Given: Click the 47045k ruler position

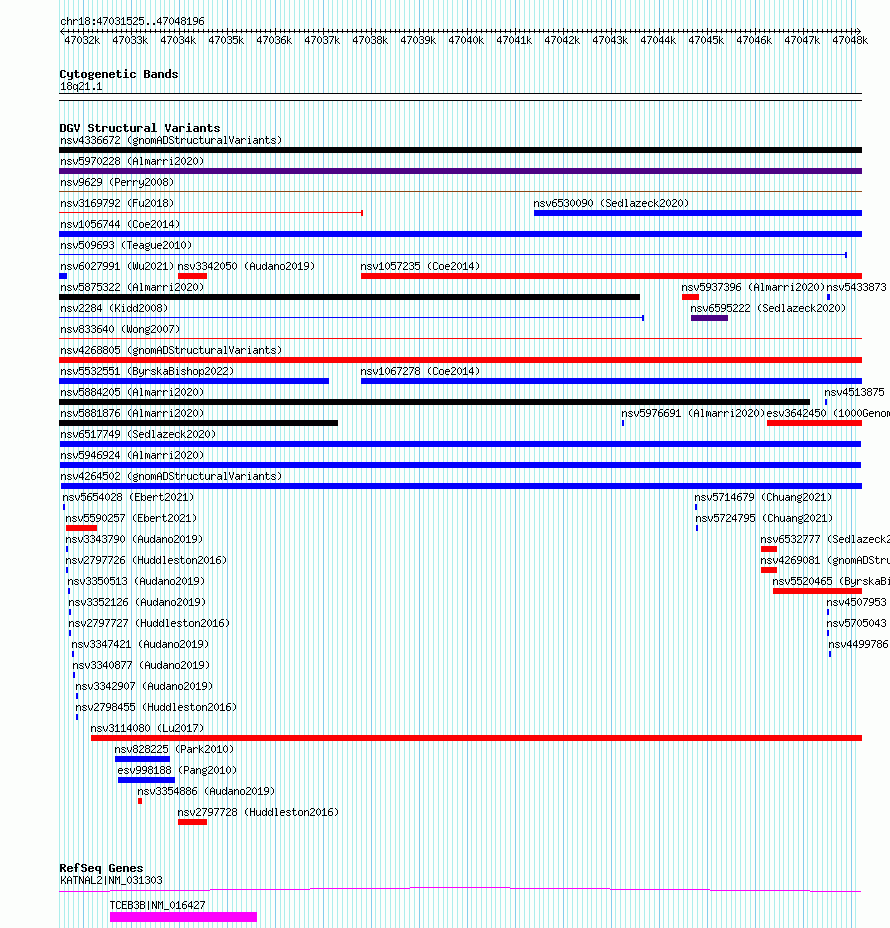Looking at the screenshot, I should coord(706,40).
